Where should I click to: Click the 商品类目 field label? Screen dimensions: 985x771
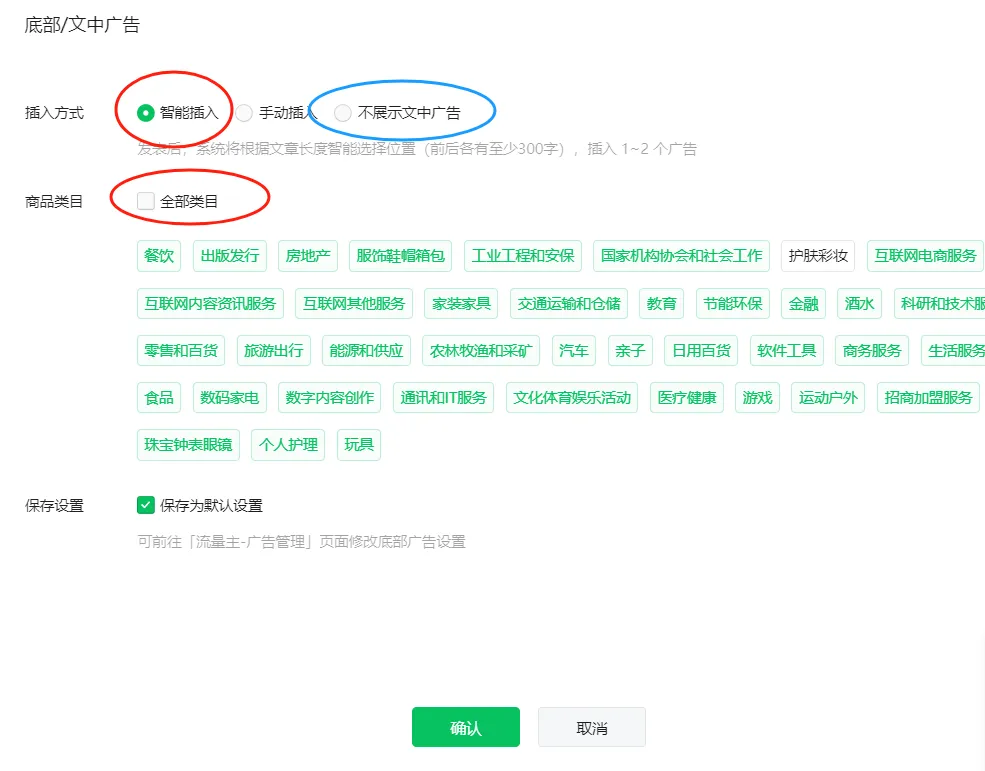54,202
